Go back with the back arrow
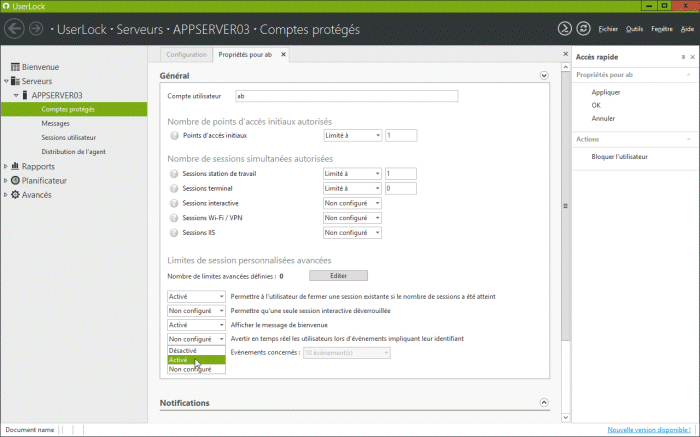 click(14, 29)
